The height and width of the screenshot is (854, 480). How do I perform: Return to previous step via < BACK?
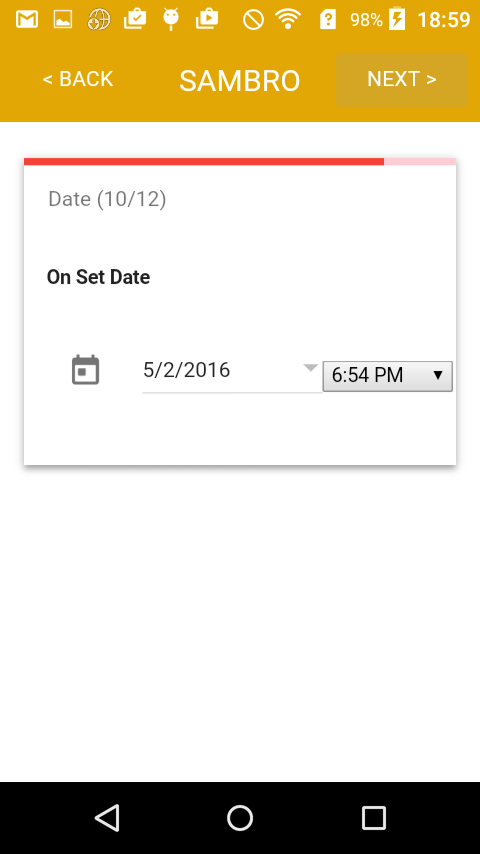(78, 80)
